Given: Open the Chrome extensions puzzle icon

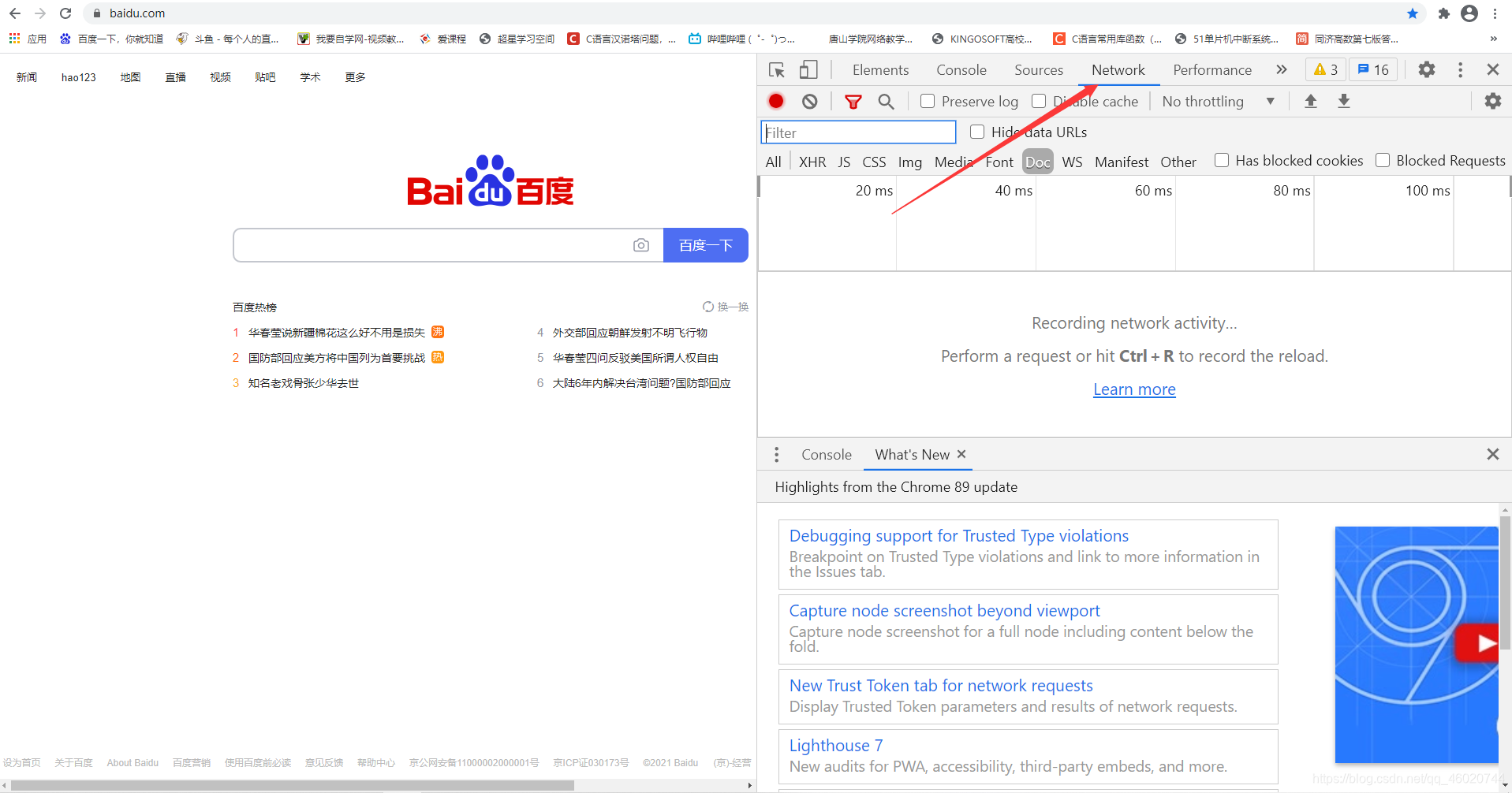Looking at the screenshot, I should (x=1443, y=13).
